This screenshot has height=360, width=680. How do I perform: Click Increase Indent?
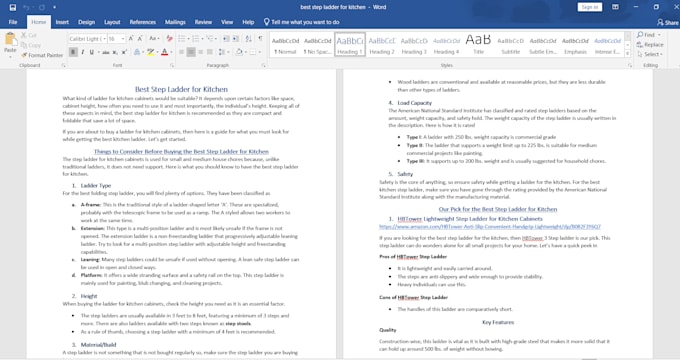pyautogui.click(x=235, y=39)
